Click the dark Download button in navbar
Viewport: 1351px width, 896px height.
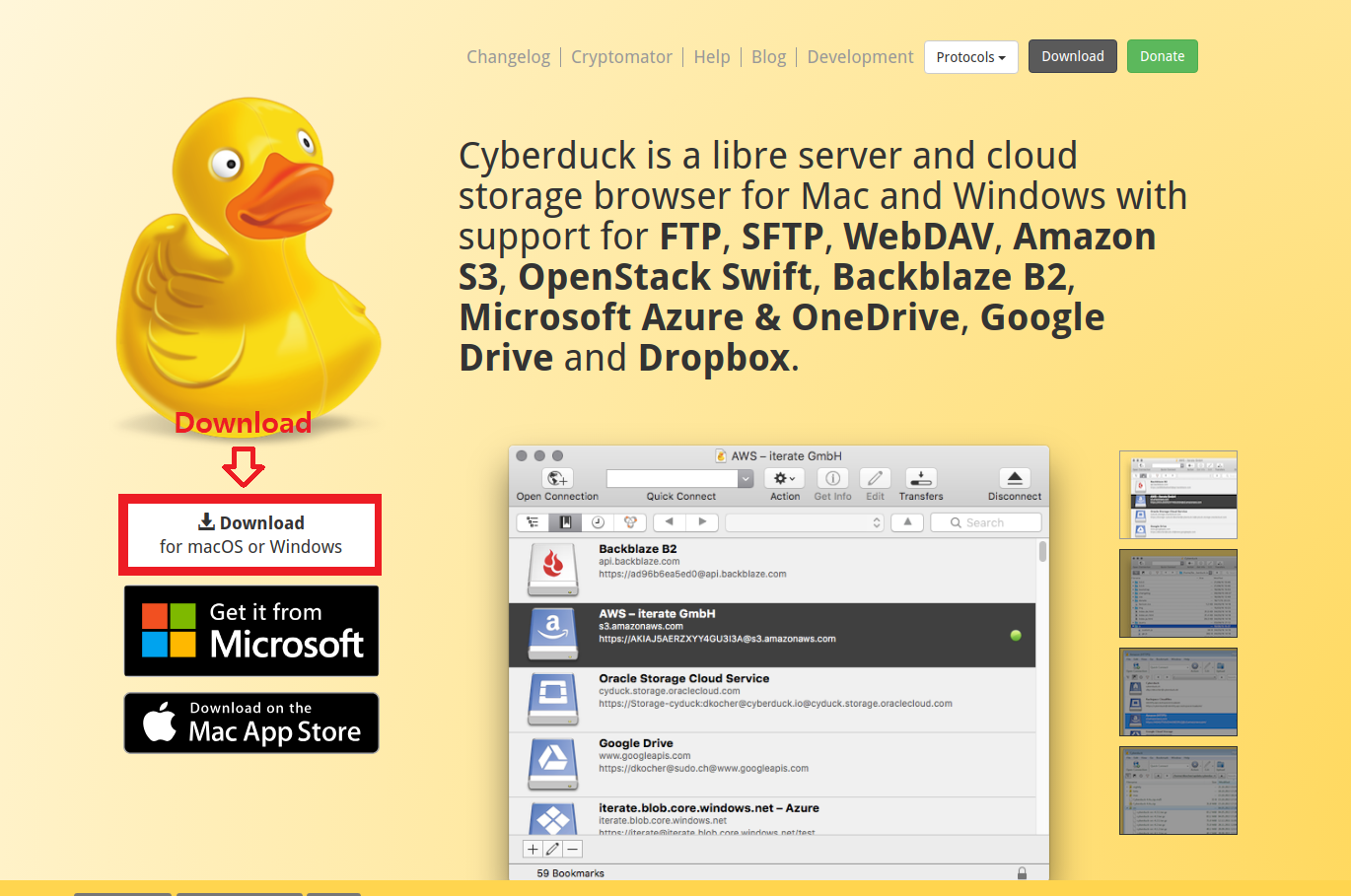[x=1073, y=56]
